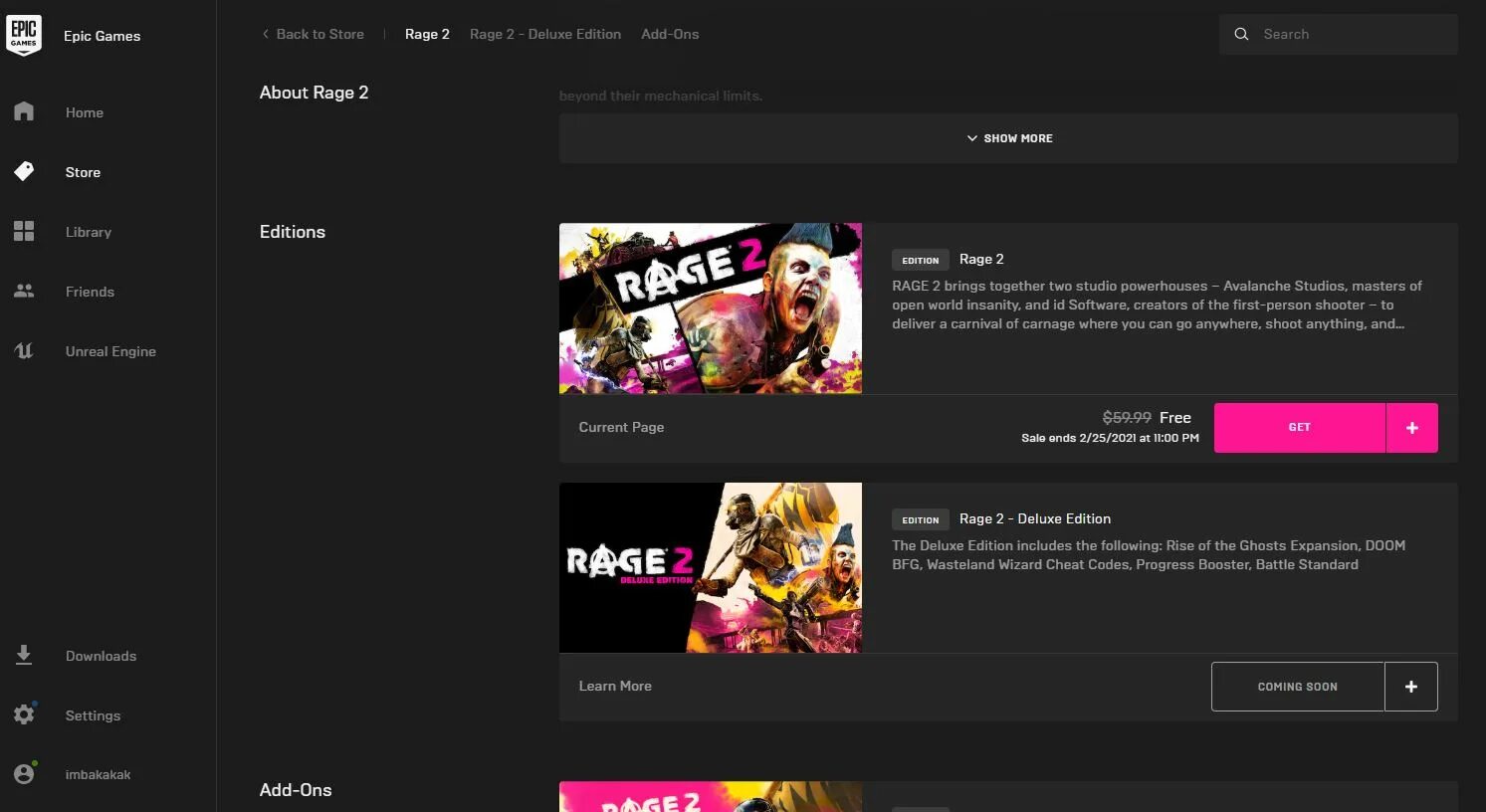Go Back to Store
The width and height of the screenshot is (1486, 812).
[x=319, y=34]
